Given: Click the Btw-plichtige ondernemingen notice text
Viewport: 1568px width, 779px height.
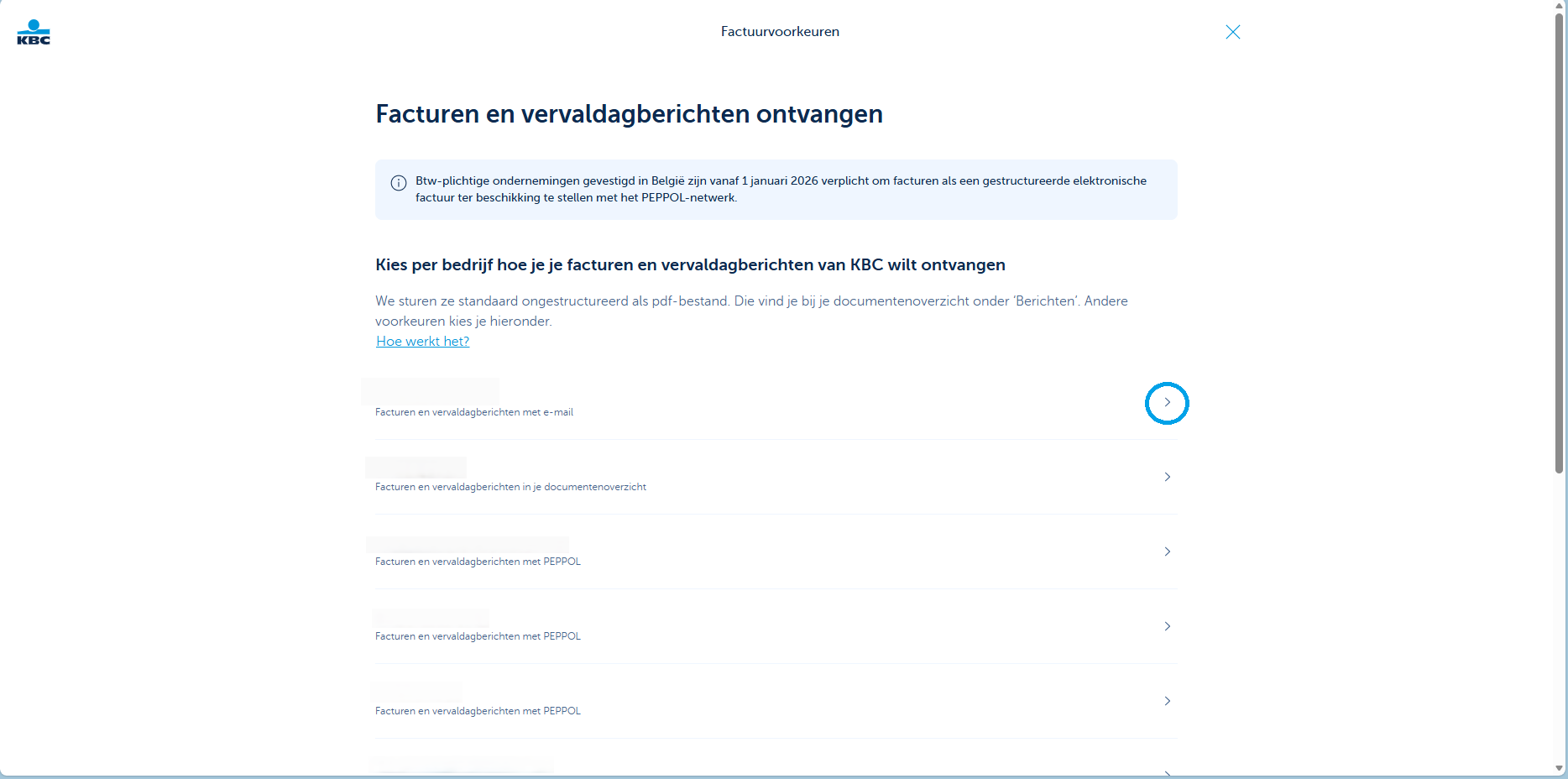Looking at the screenshot, I should 781,189.
